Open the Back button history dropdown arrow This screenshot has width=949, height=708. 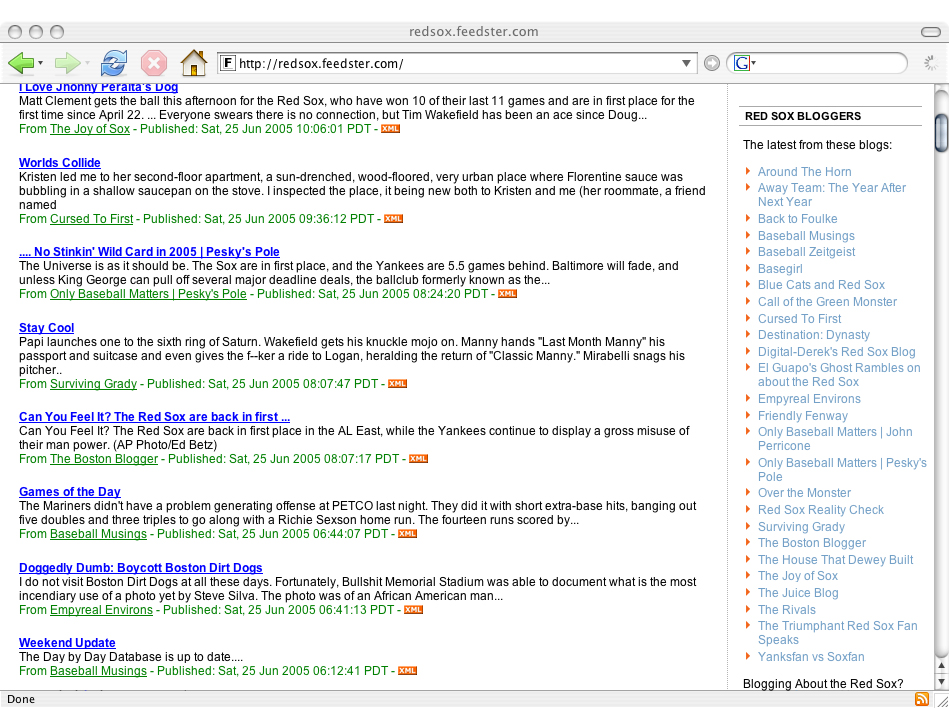pyautogui.click(x=41, y=63)
